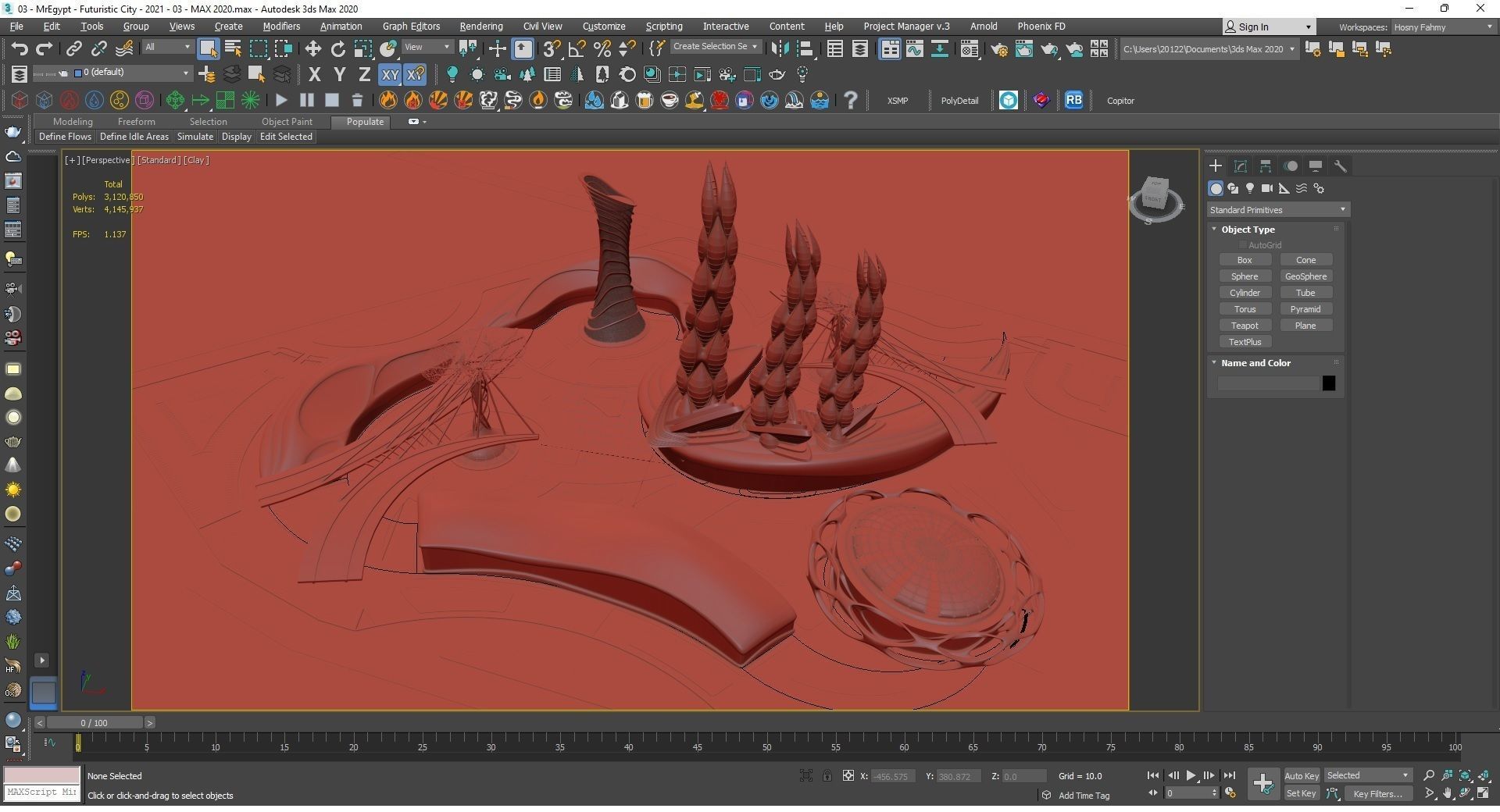This screenshot has height=812, width=1500.
Task: Open the Phoenix FD menu
Action: point(1041,27)
